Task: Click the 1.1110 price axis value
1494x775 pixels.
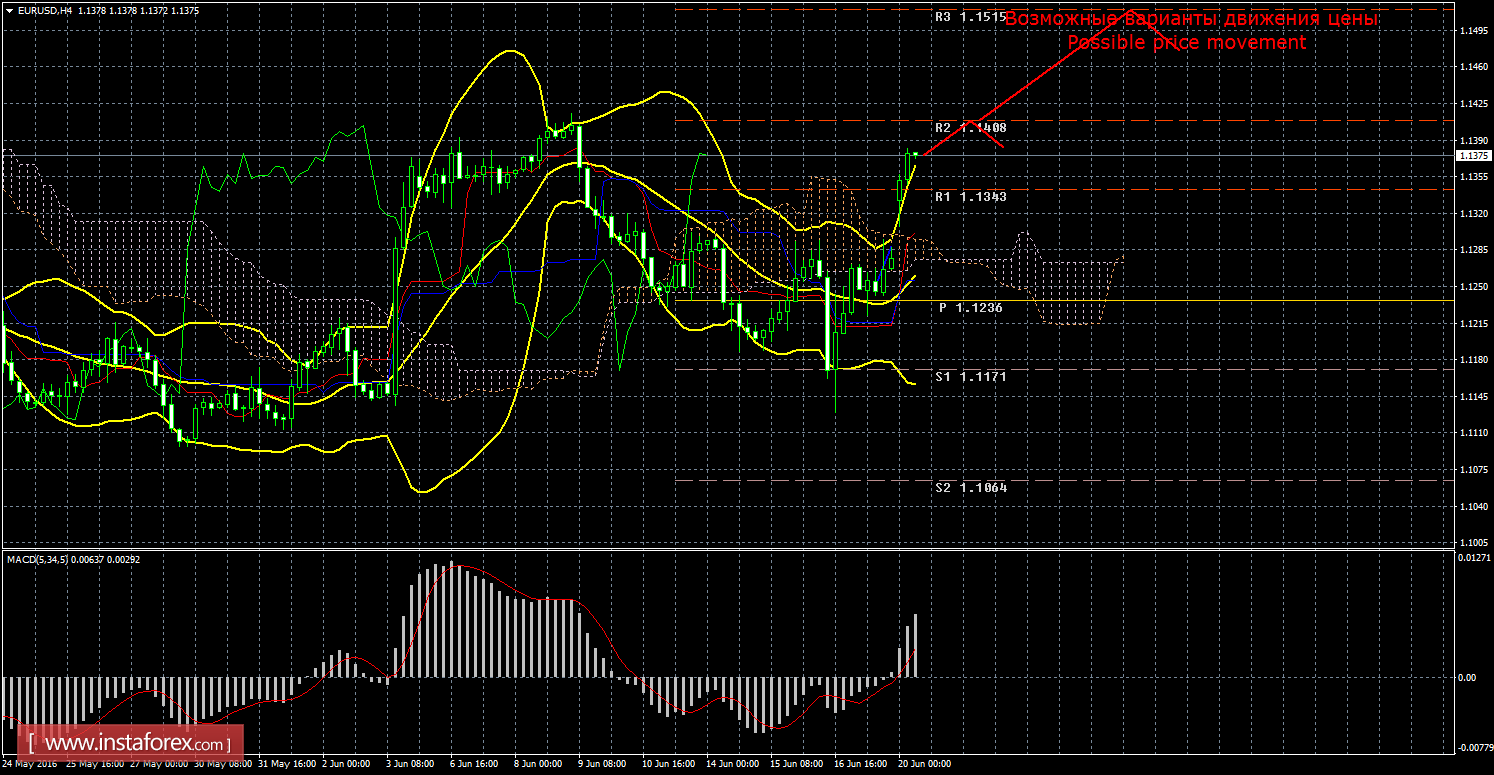Action: (x=1473, y=433)
